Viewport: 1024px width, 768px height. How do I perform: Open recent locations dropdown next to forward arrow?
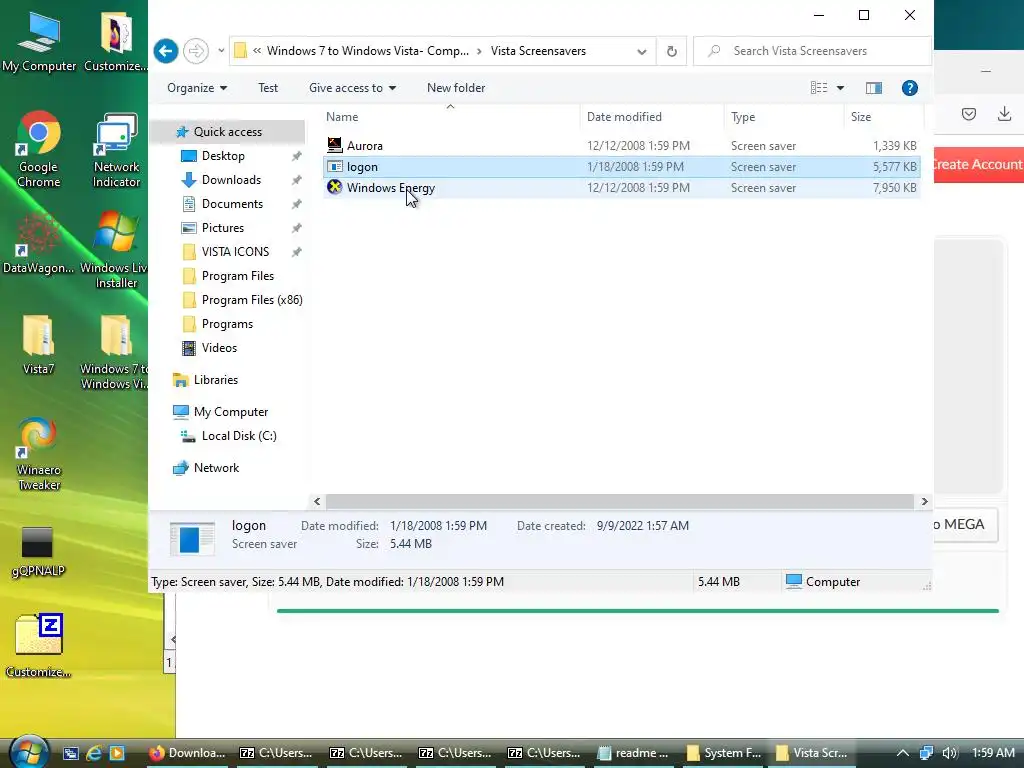coord(221,51)
